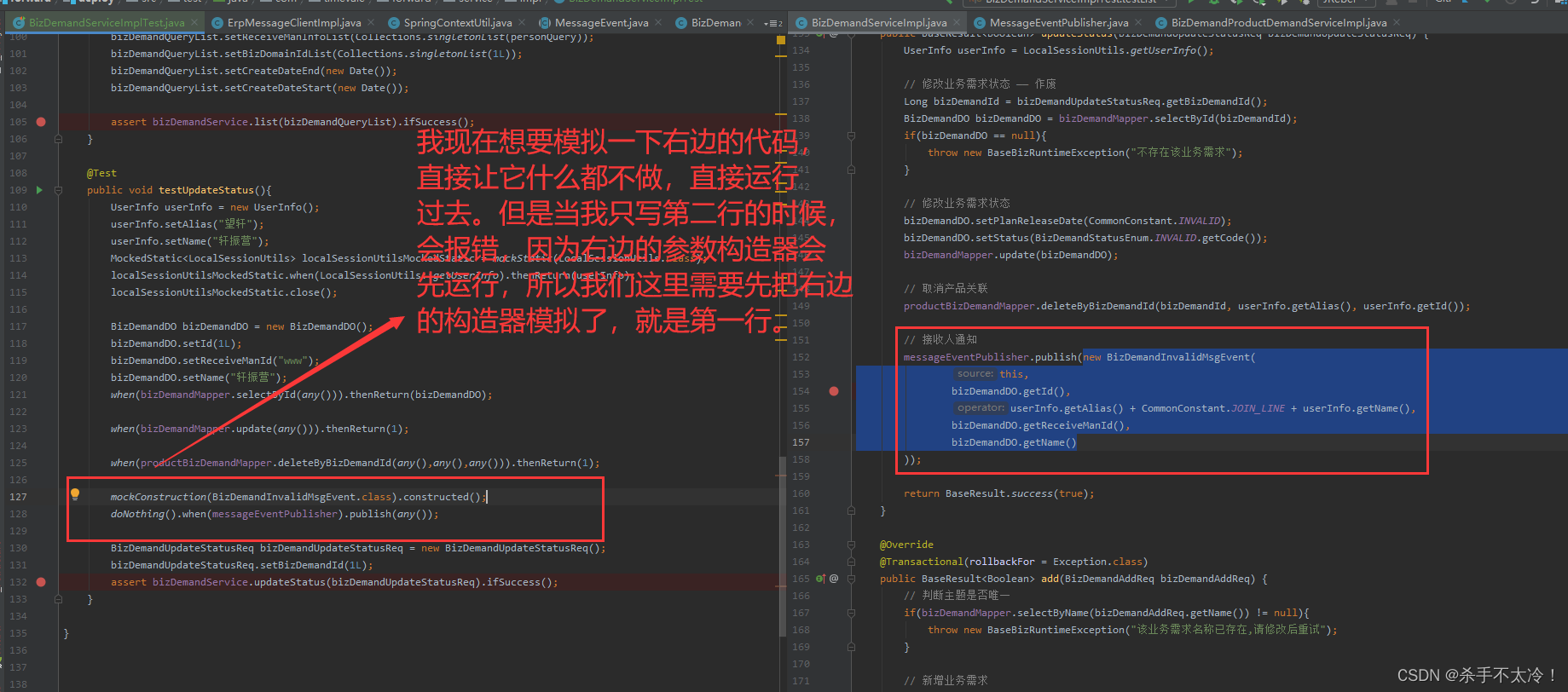This screenshot has width=1568, height=692.
Task: Click the @Override annotation on line 163
Action: tap(906, 545)
